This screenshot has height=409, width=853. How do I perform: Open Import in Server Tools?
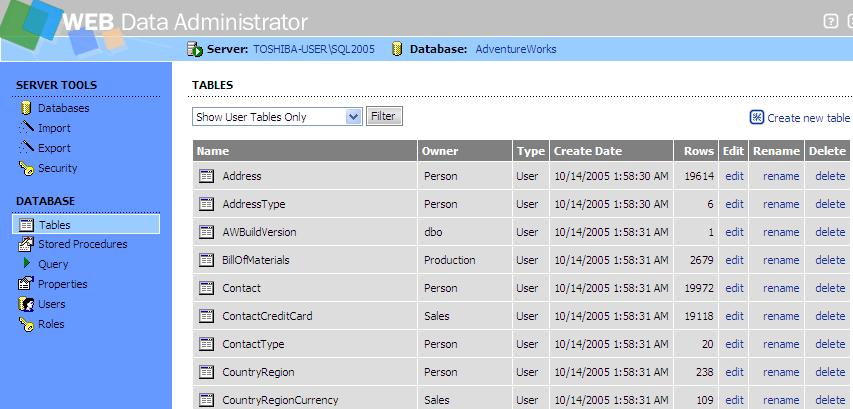(54, 128)
